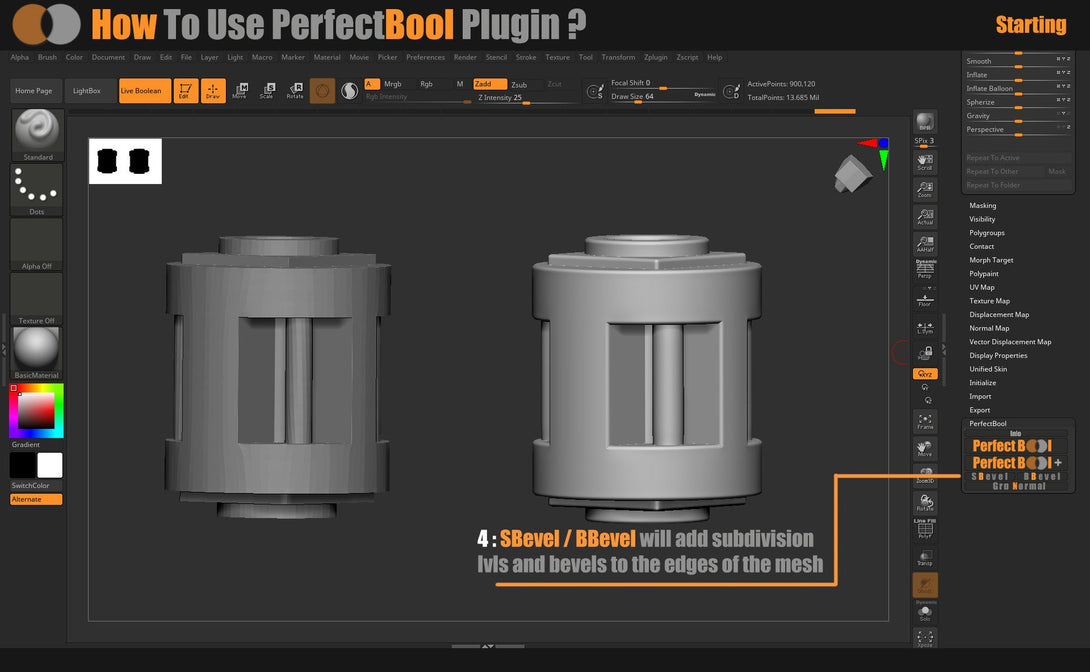Toggle the Live Boolean button
Screen dimensions: 1090x672
tap(145, 90)
